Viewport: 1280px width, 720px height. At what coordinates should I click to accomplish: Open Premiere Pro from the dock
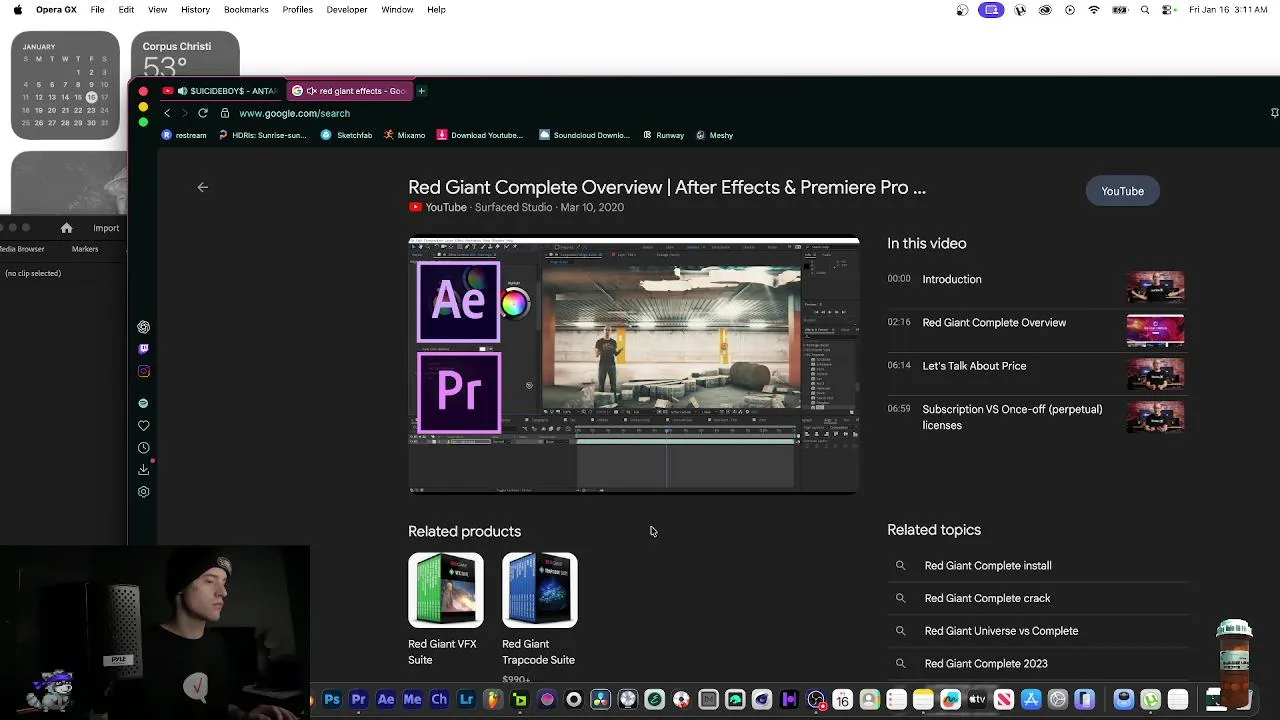pyautogui.click(x=359, y=700)
